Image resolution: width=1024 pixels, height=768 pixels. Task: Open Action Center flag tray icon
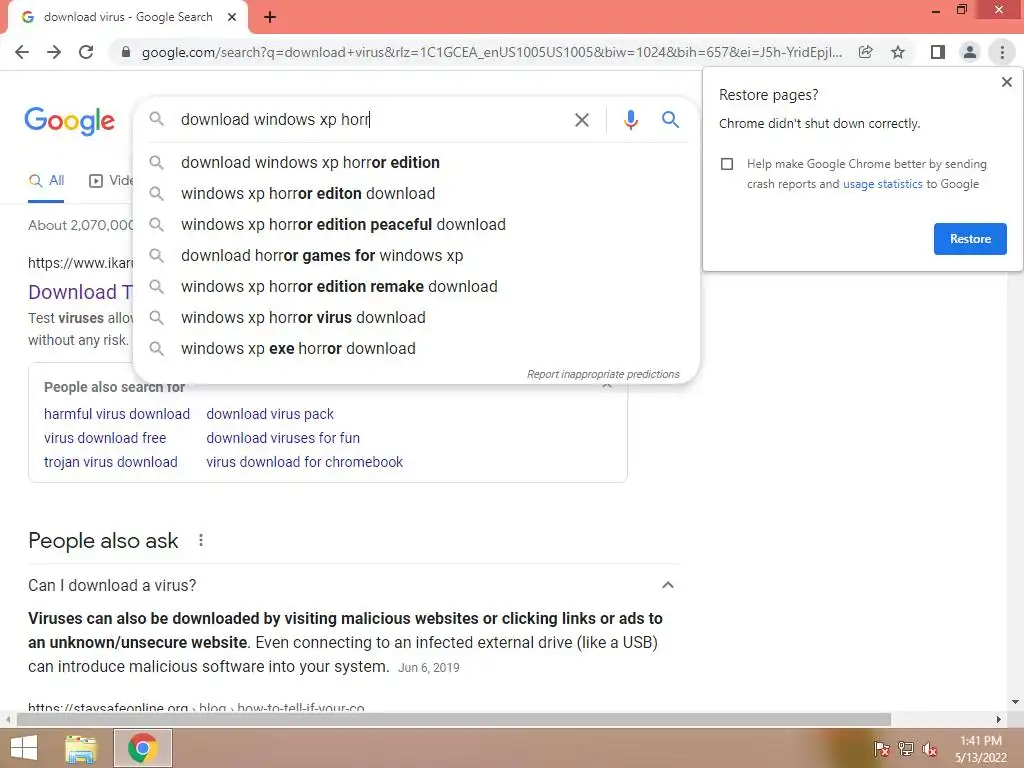click(x=881, y=749)
